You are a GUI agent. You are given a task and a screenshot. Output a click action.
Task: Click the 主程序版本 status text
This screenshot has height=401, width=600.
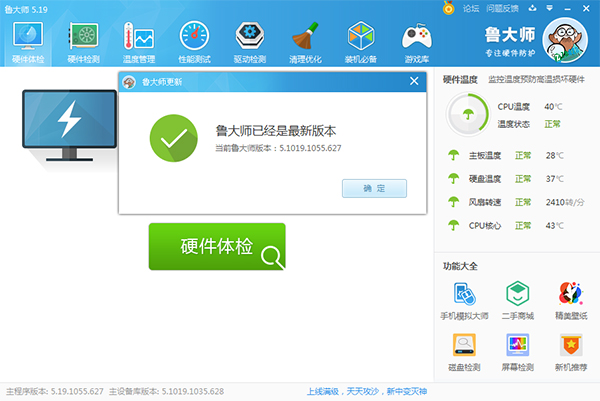[55, 391]
